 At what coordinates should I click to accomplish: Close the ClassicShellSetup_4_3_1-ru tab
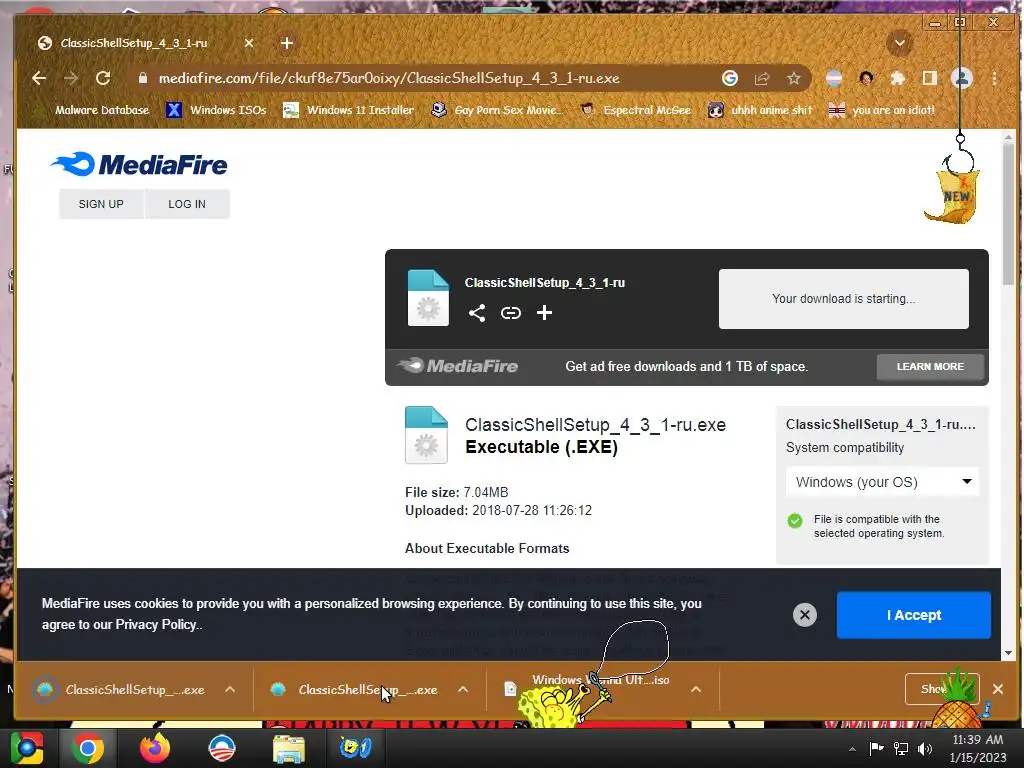(x=249, y=43)
